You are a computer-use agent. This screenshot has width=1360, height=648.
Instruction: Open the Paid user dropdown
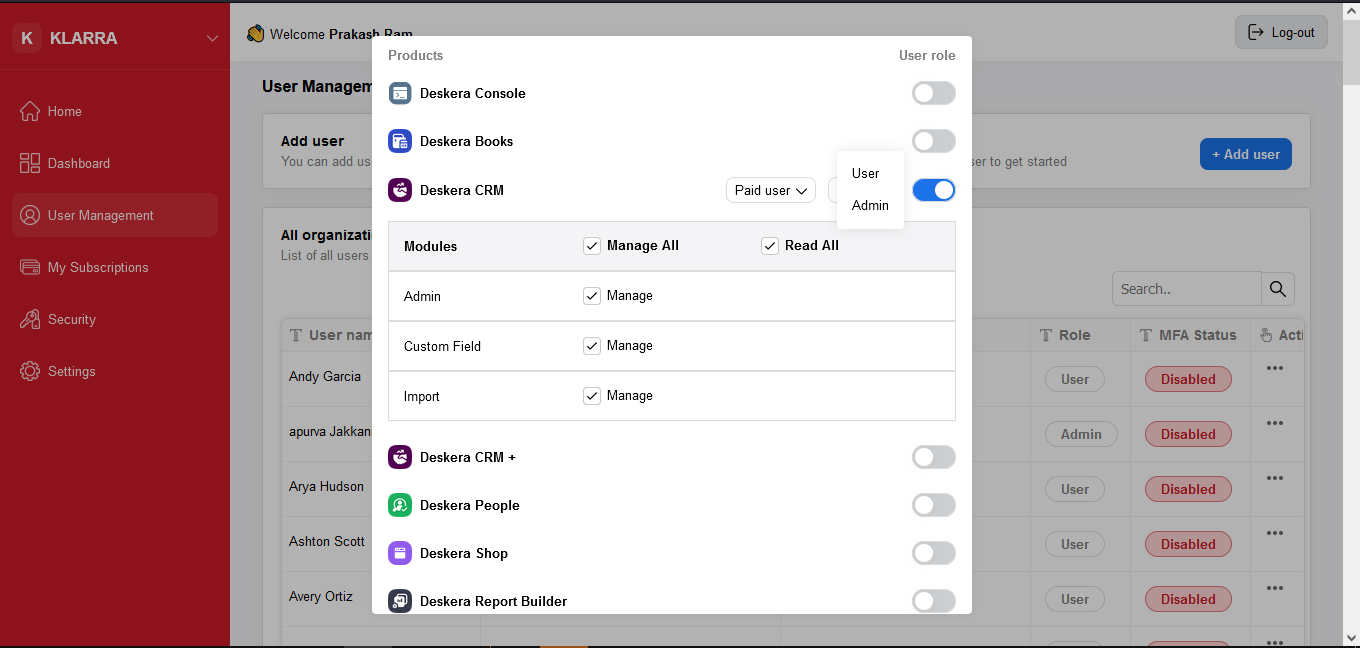click(771, 190)
